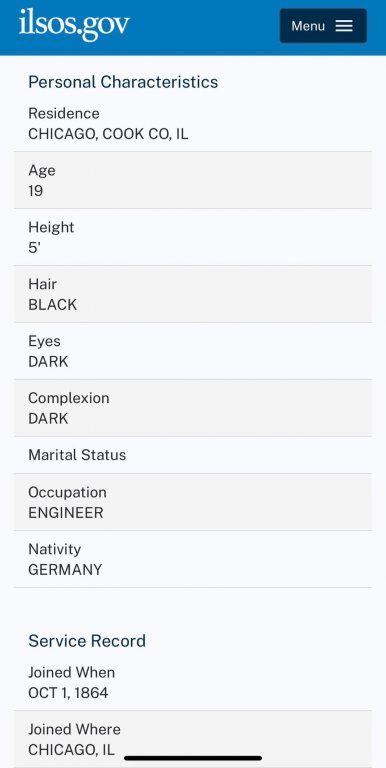Tap the Residence CHICAGO, COOK CO, IL row

coord(193,123)
